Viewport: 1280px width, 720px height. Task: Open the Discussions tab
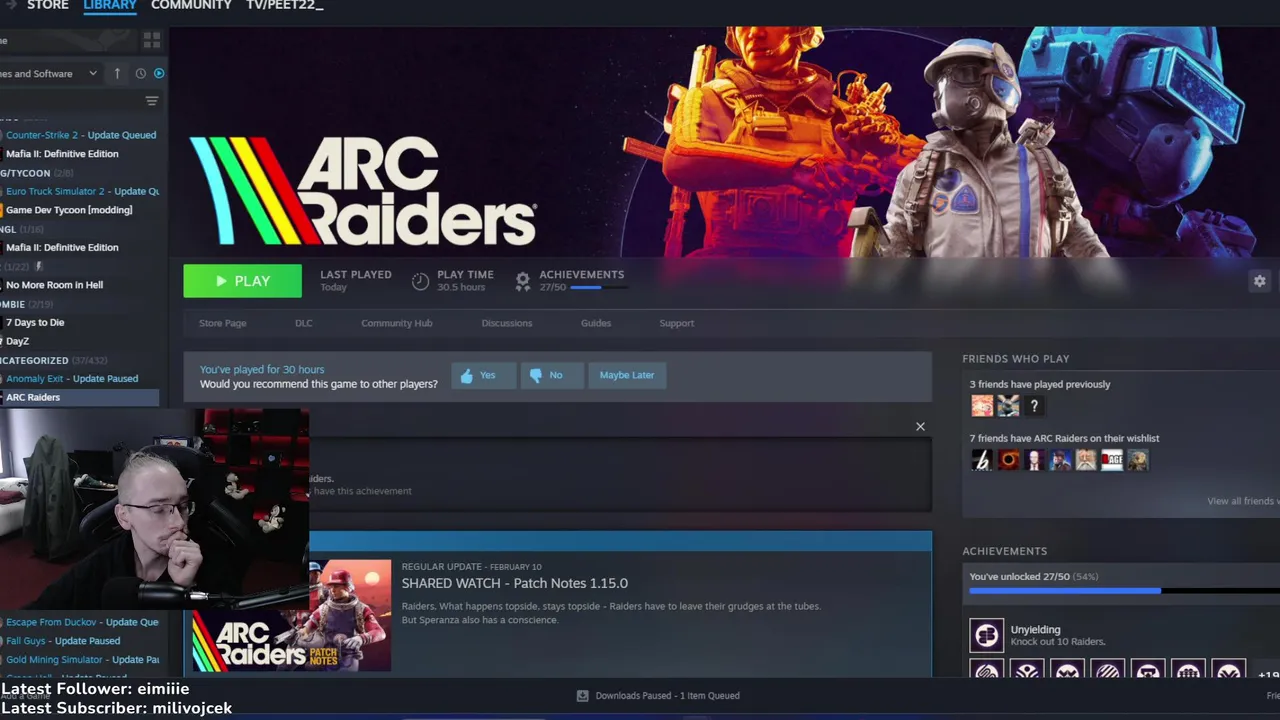coord(507,323)
